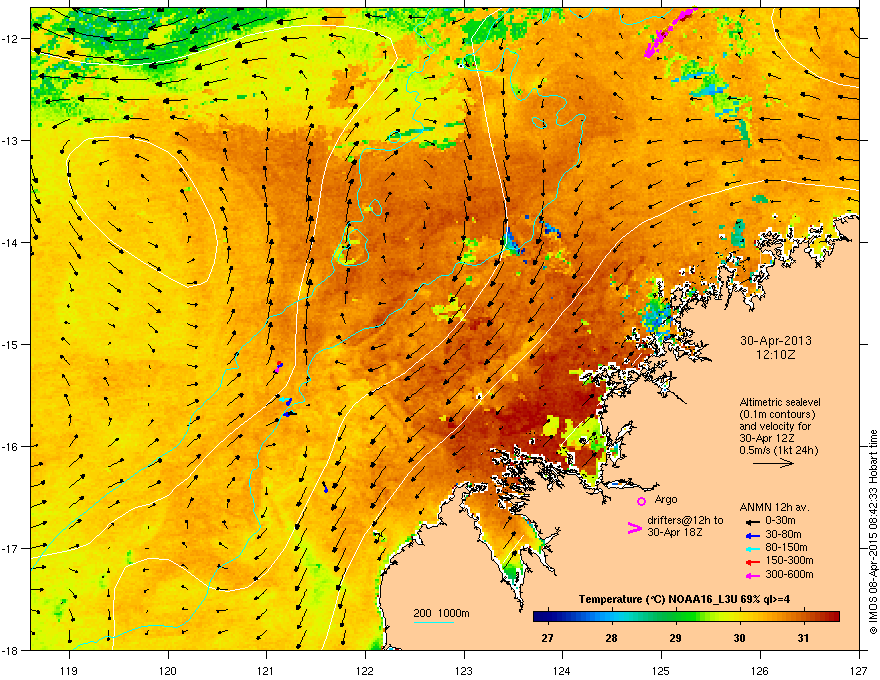Click the 'Altimetric sealevel' caption text
Screen dimensions: 880x680
[780, 402]
